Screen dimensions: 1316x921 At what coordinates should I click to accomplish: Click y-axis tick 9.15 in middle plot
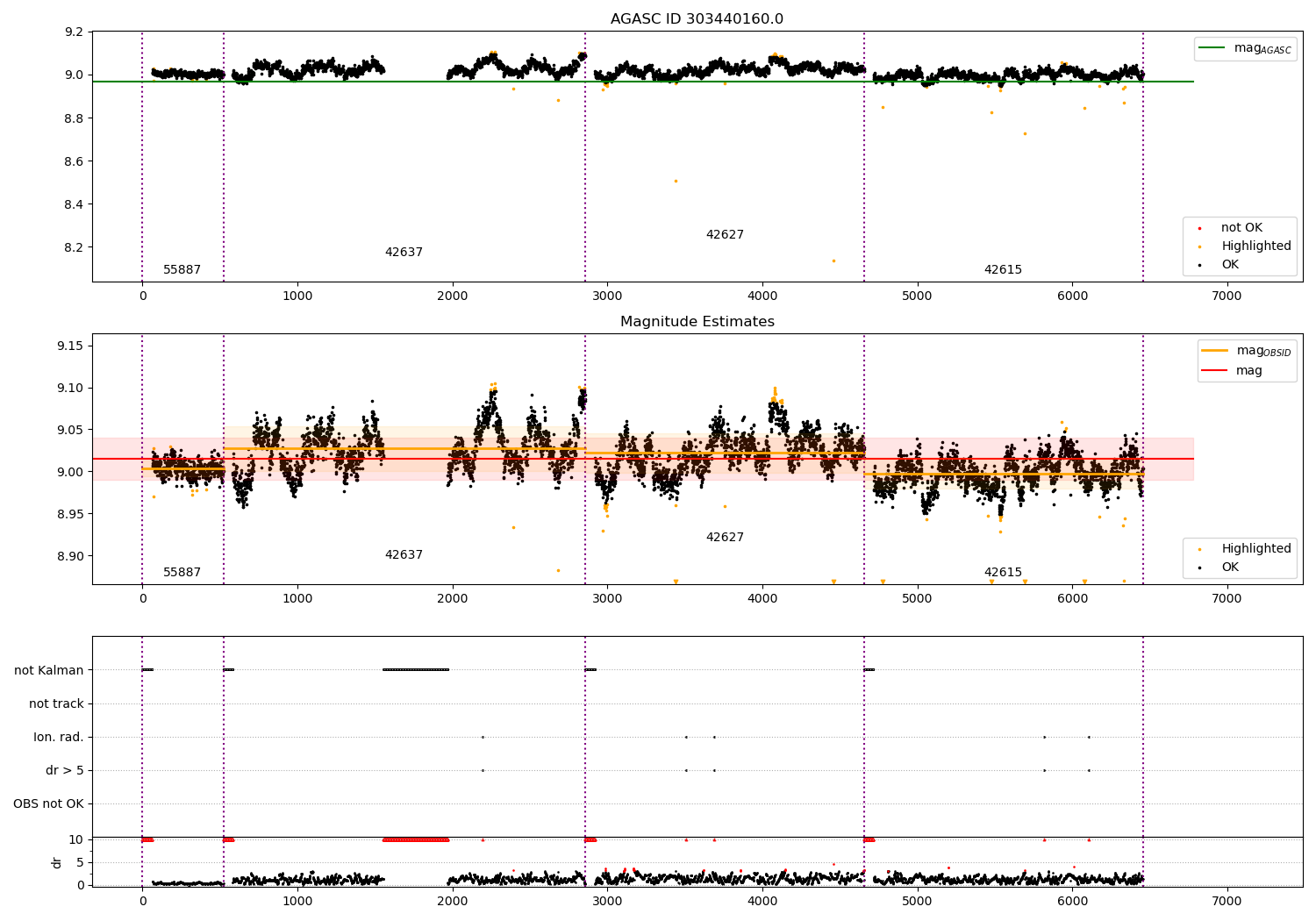tap(71, 346)
